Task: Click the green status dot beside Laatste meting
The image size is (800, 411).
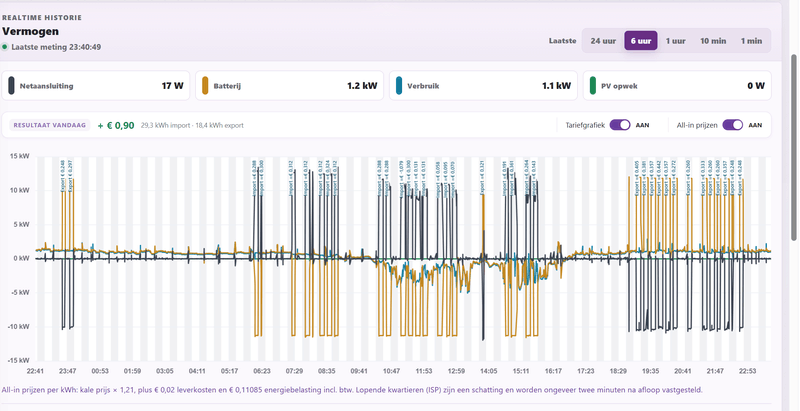Action: [5, 47]
